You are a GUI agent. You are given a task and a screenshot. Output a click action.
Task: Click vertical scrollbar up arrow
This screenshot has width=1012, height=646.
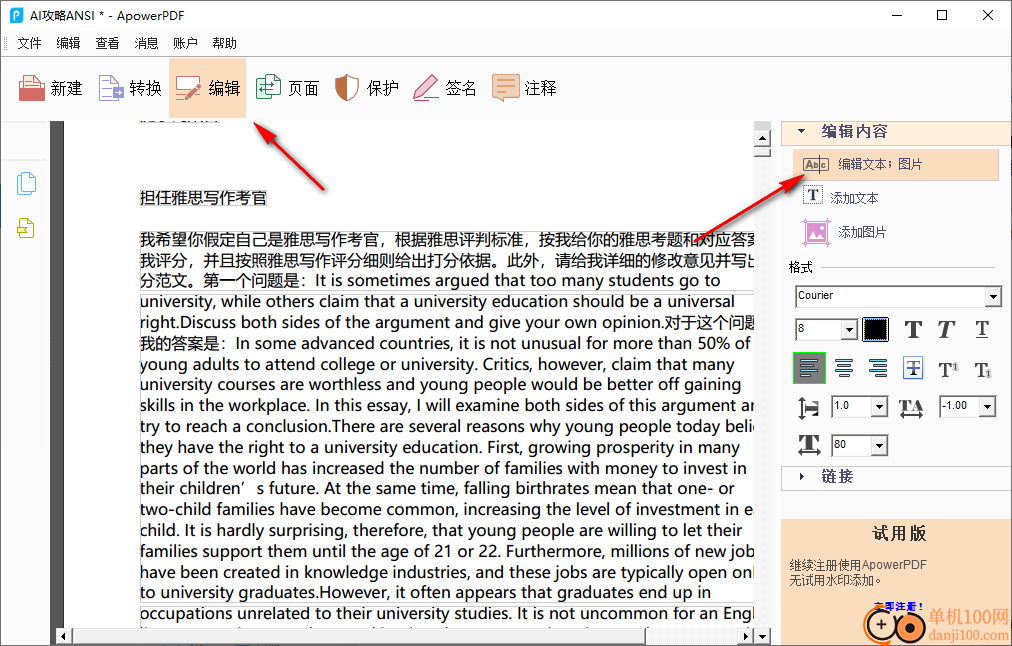(762, 137)
